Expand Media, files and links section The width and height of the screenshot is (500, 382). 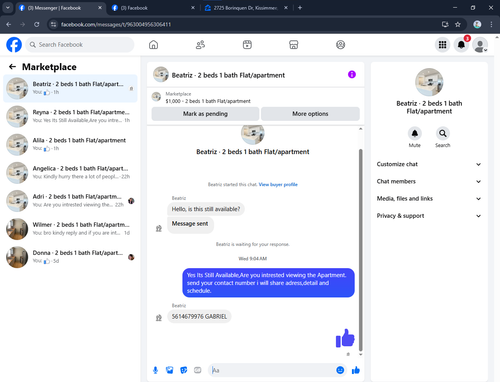(x=429, y=199)
